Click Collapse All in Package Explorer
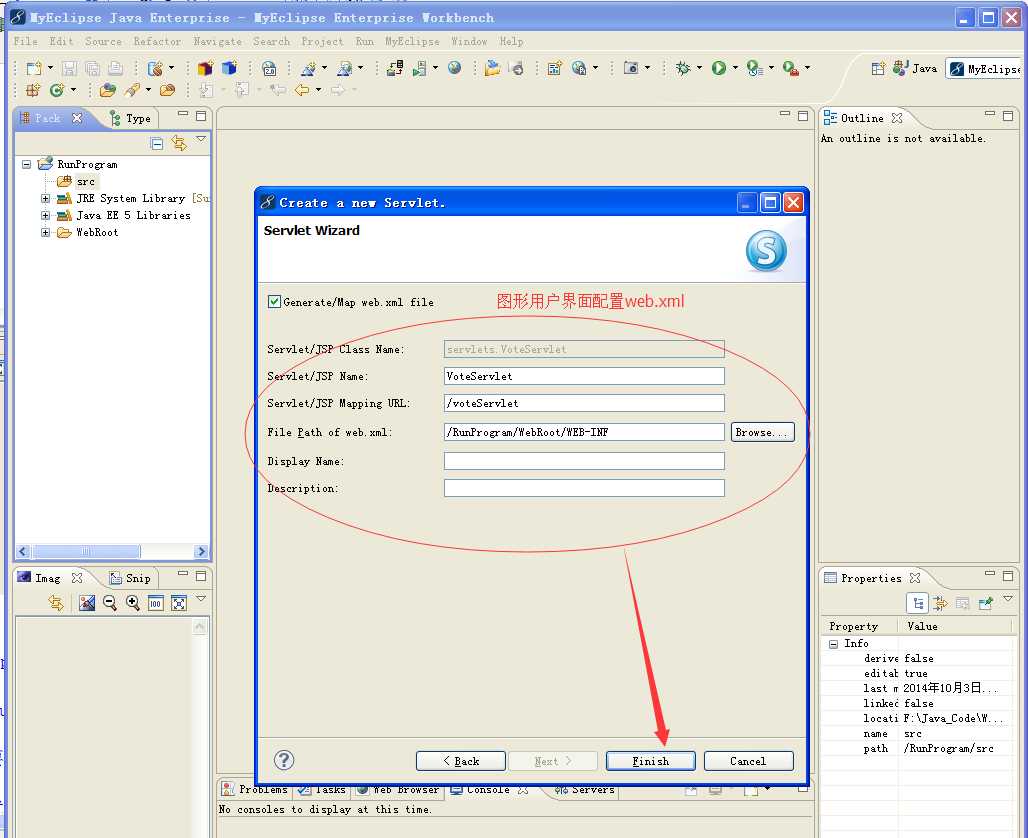Viewport: 1028px width, 838px height. [x=157, y=143]
